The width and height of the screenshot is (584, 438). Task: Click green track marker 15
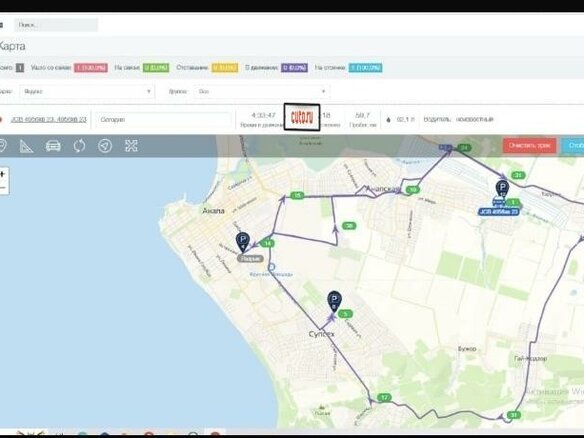pos(297,195)
